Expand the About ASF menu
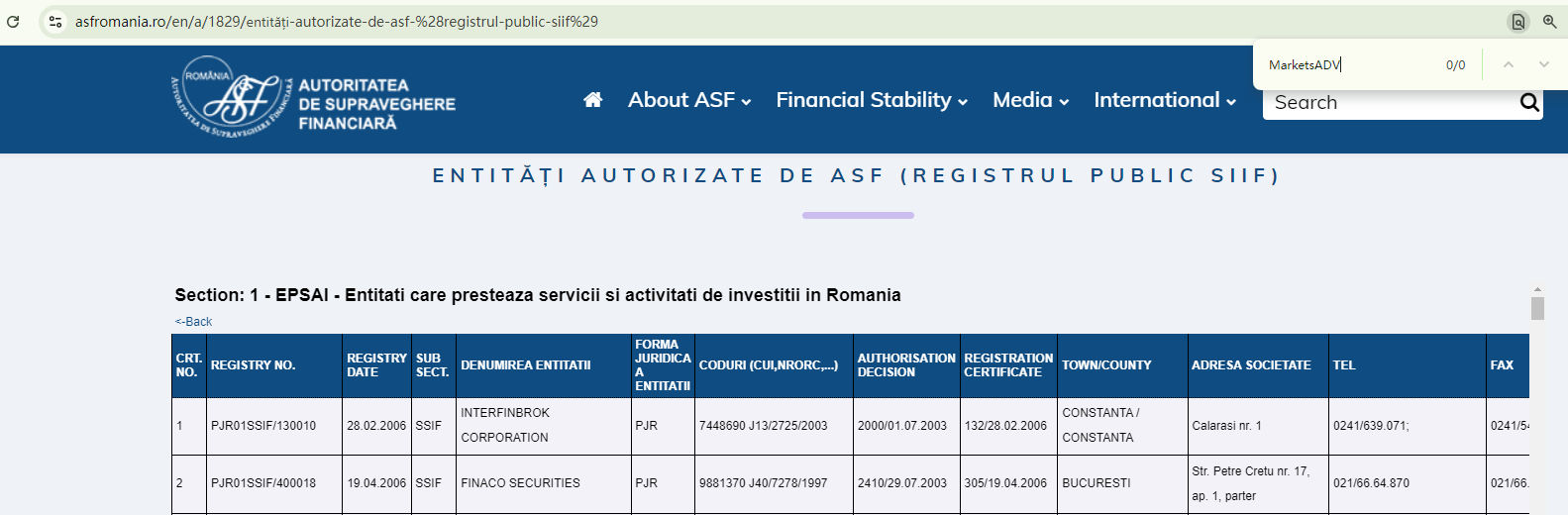 click(689, 100)
